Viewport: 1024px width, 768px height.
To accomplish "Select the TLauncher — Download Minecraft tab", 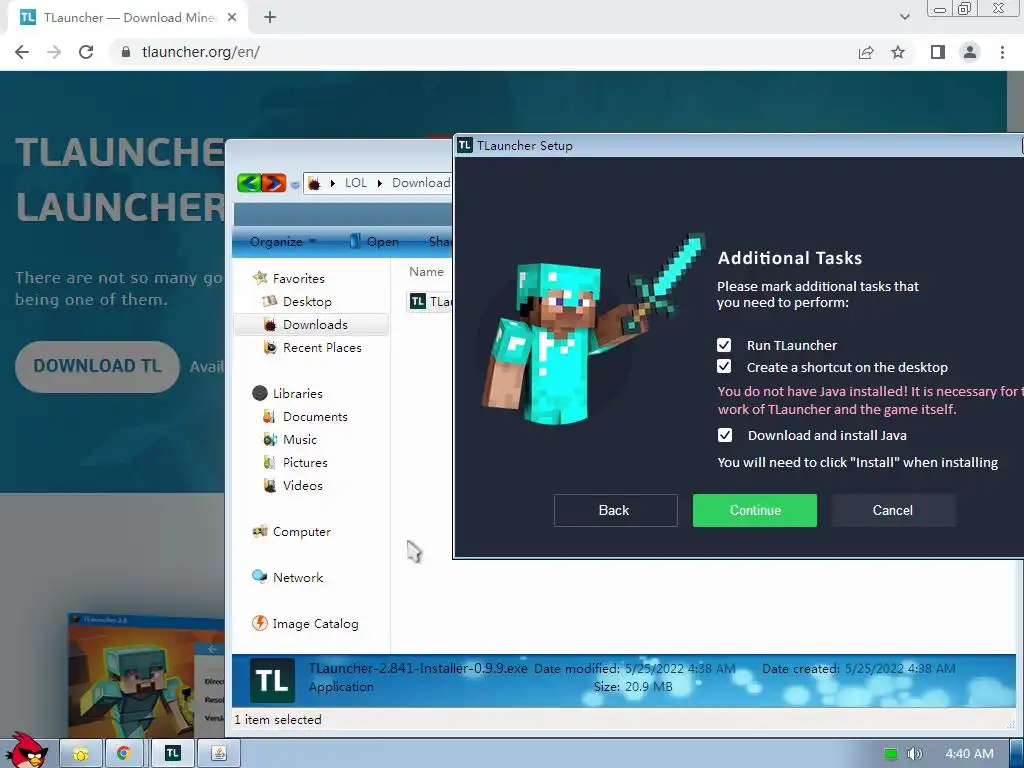I will [129, 18].
